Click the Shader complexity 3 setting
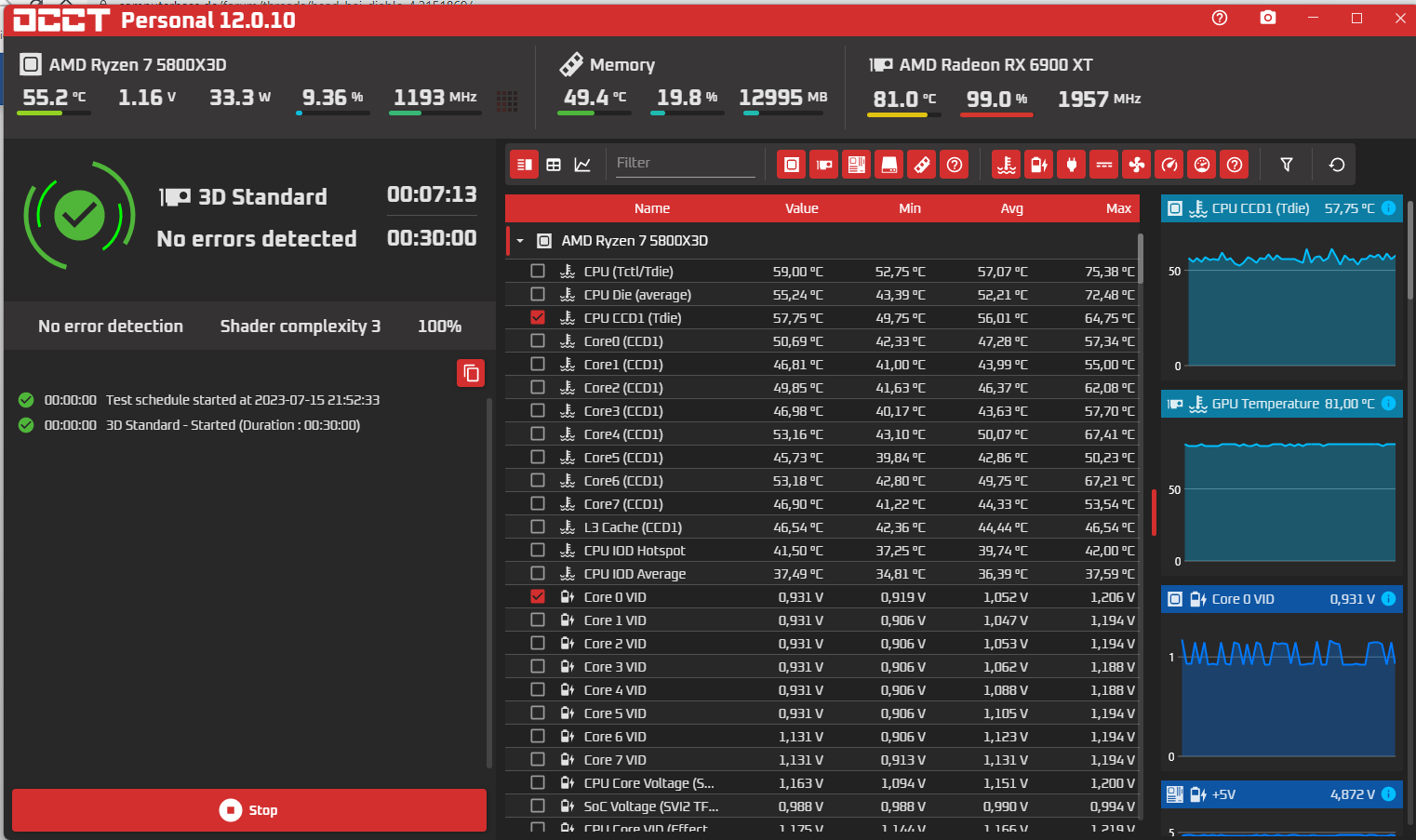The image size is (1416, 840). click(x=301, y=327)
